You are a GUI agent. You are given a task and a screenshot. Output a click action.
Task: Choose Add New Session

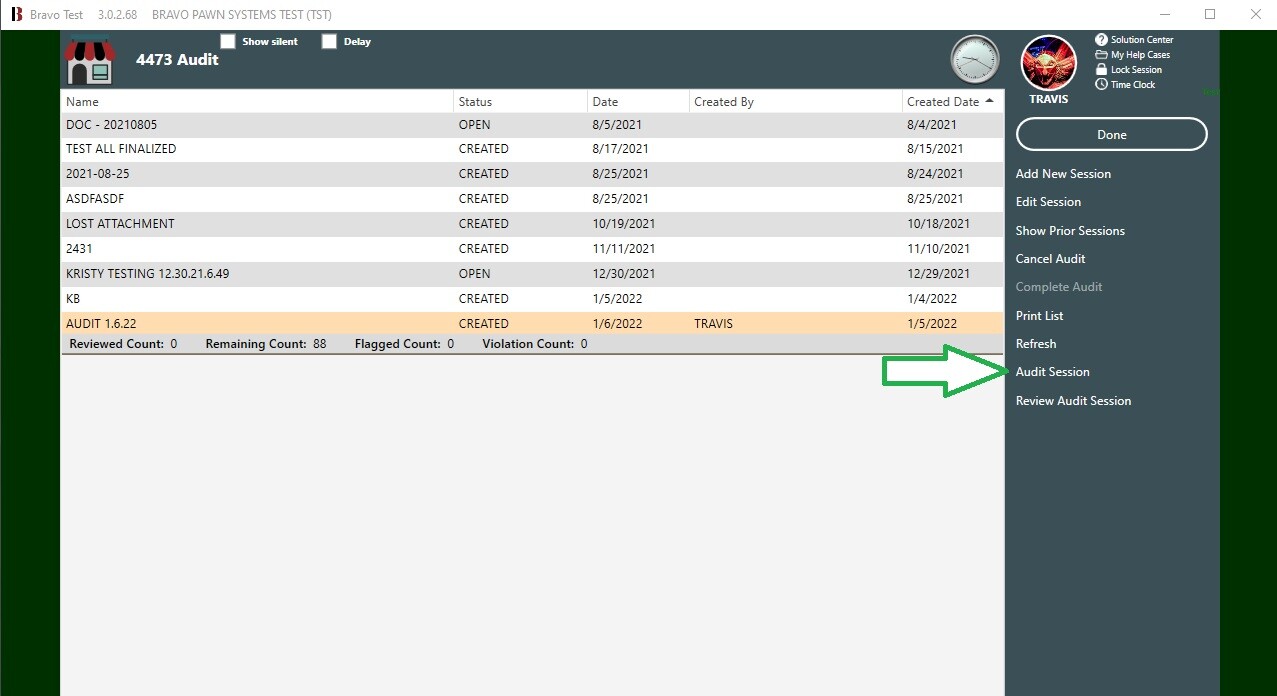[1063, 174]
